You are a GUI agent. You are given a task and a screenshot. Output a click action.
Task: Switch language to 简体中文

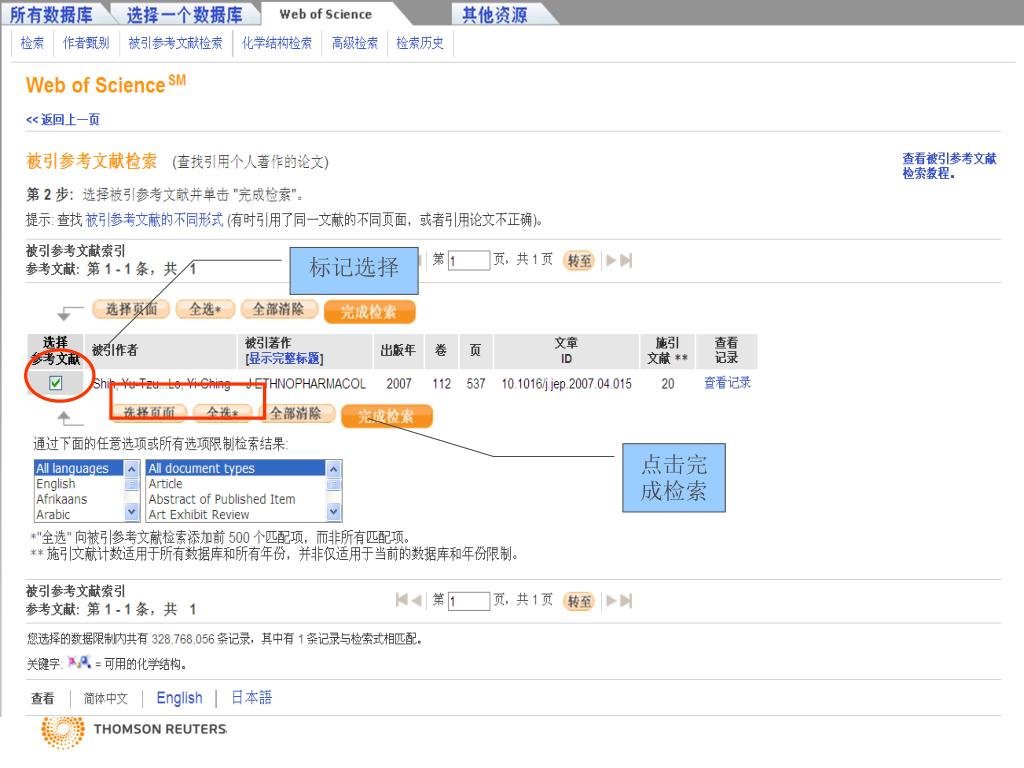coord(106,699)
